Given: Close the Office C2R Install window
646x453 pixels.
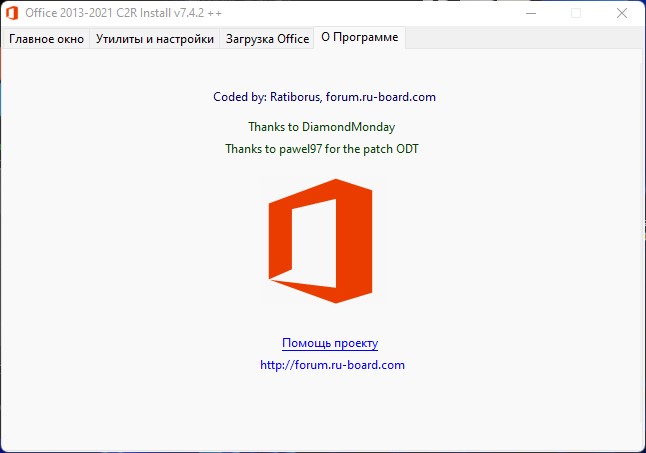Looking at the screenshot, I should pyautogui.click(x=622, y=13).
